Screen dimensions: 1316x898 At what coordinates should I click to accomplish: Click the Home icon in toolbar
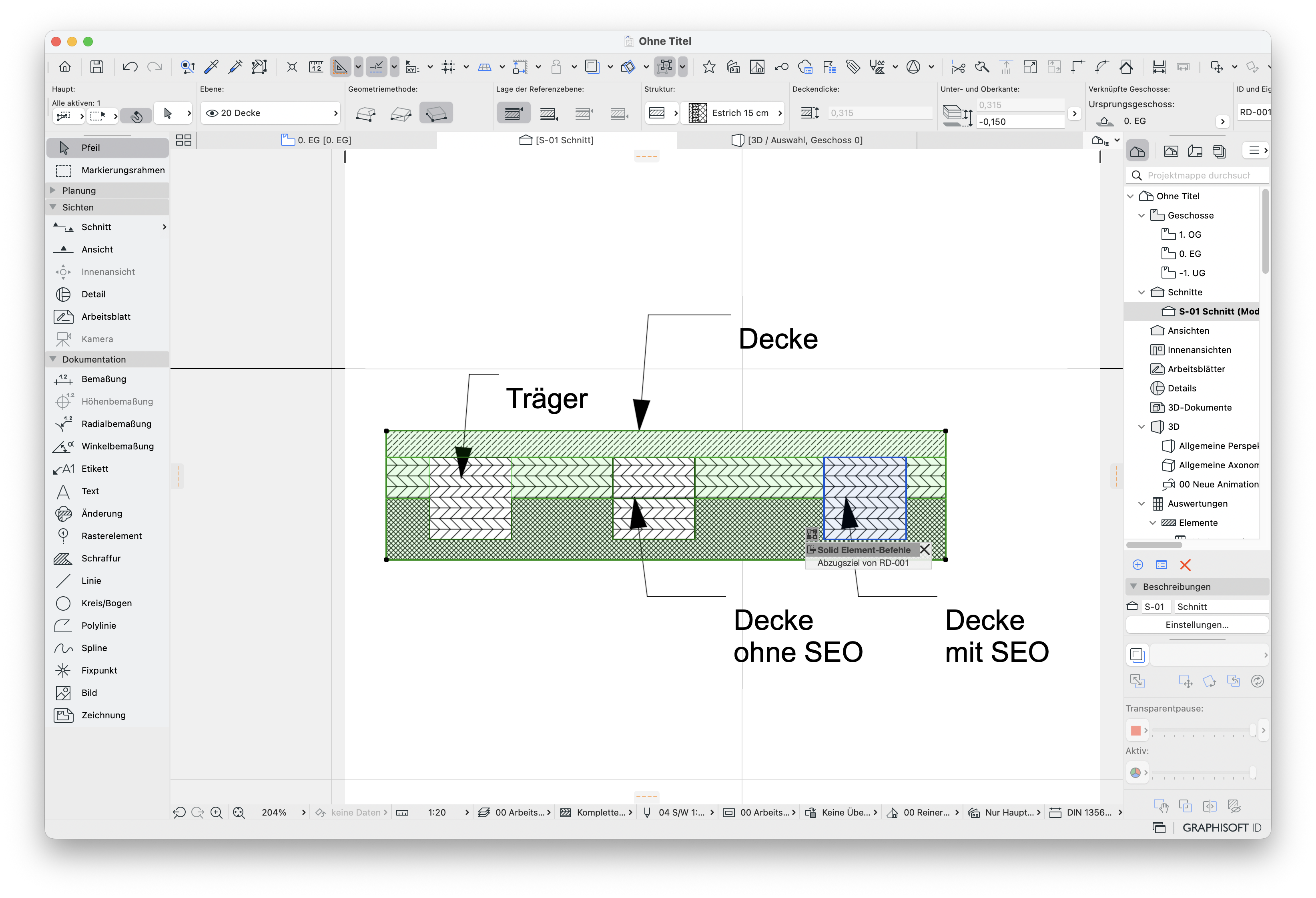[65, 67]
